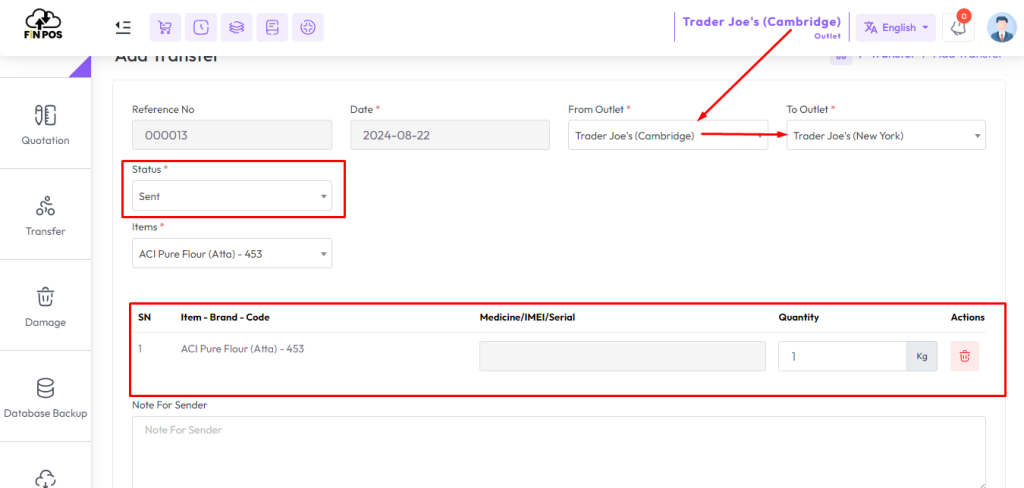This screenshot has width=1024, height=488.
Task: Open the stacked layers shortcut icon
Action: [236, 27]
